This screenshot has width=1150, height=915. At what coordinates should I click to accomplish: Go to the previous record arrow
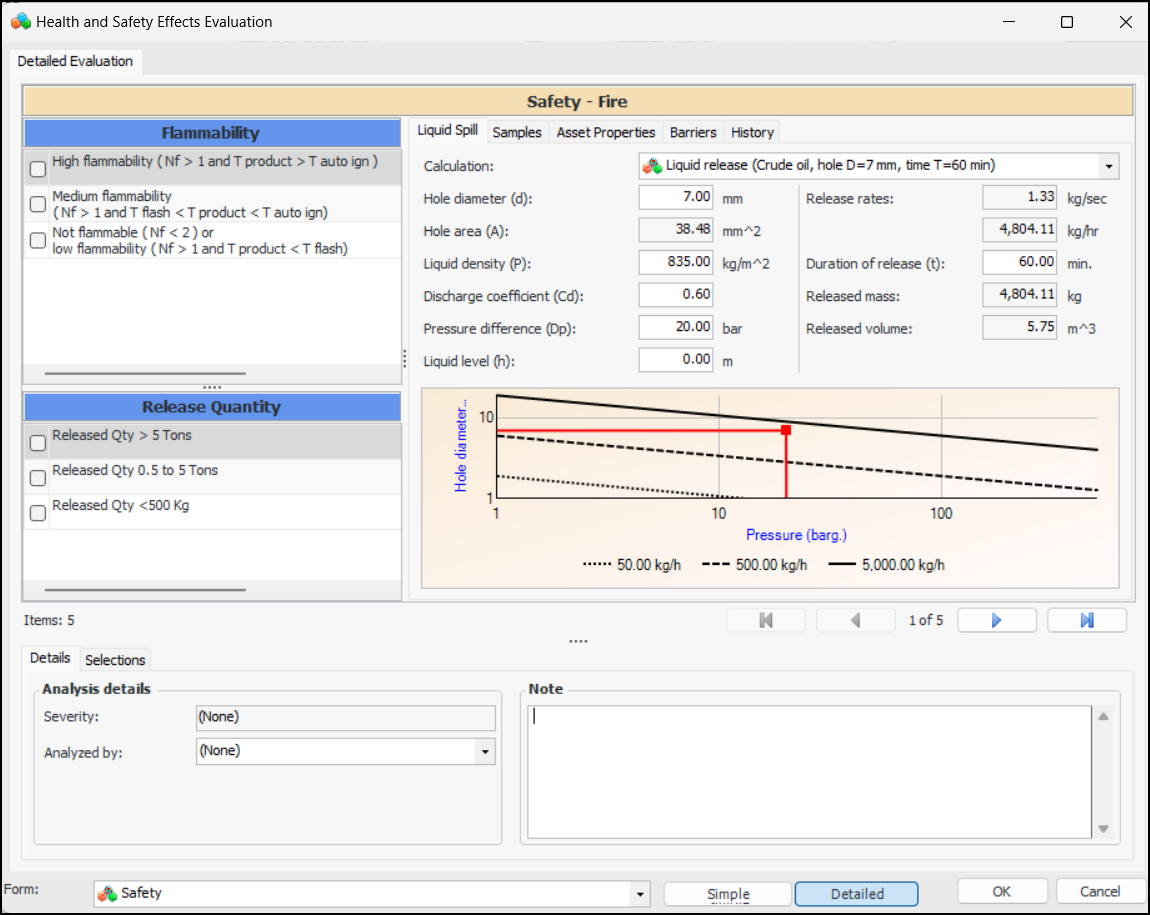855,621
